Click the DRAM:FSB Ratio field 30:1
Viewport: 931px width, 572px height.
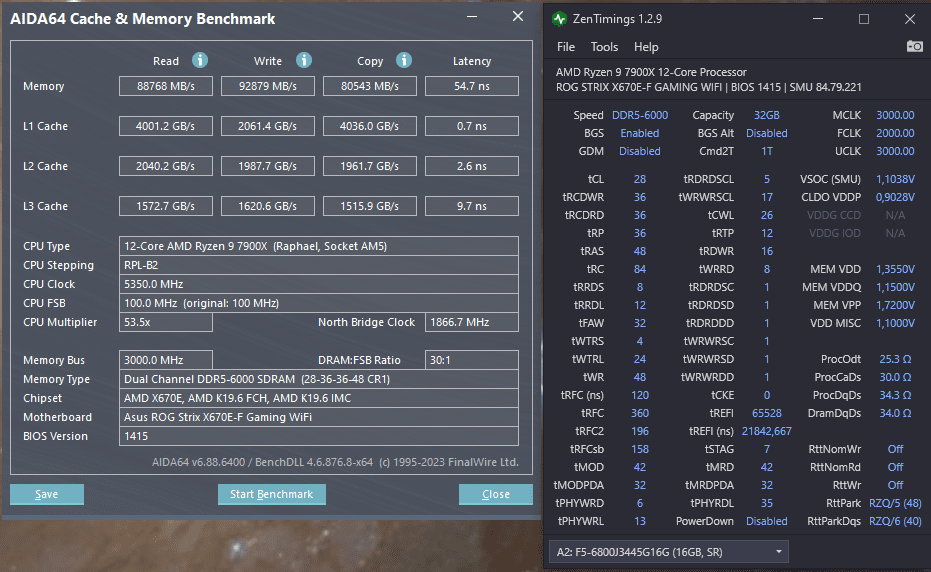[x=472, y=360]
